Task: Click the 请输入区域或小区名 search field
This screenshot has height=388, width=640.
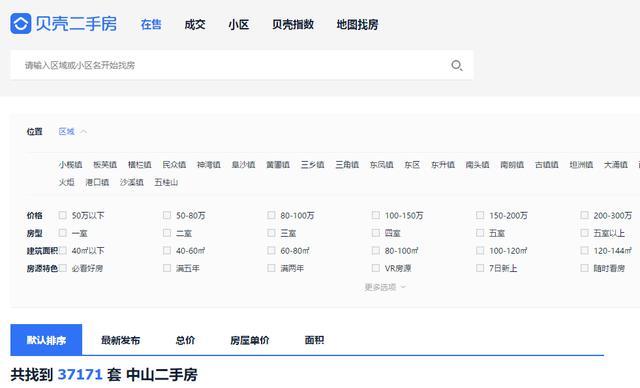Action: click(242, 65)
